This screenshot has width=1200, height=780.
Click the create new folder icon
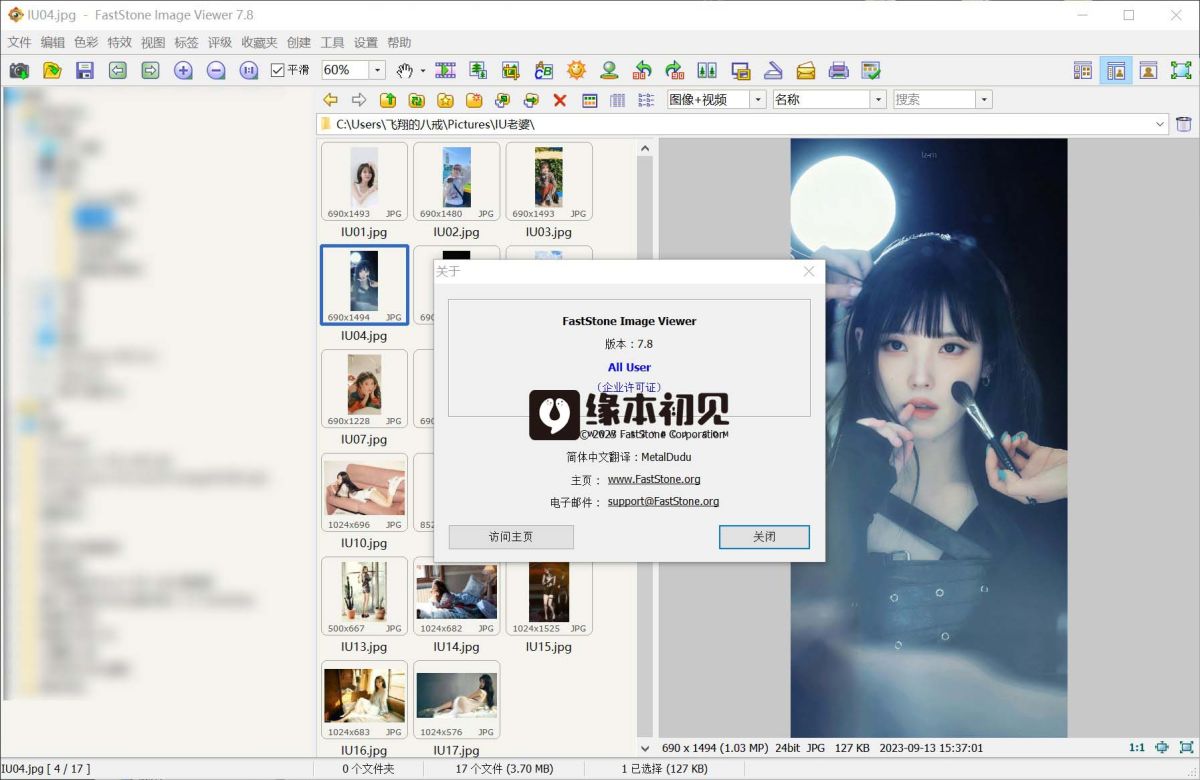474,100
